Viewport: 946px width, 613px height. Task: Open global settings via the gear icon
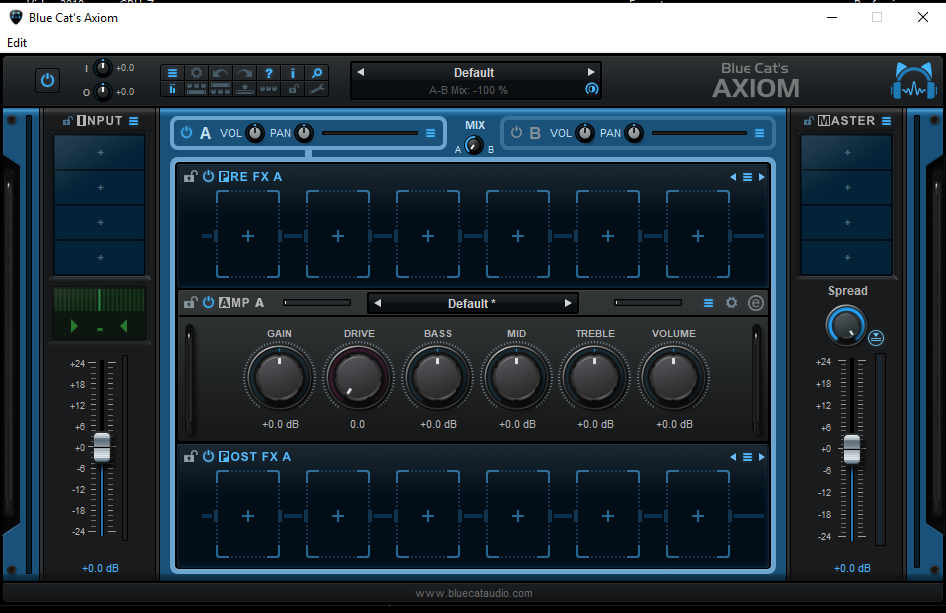pos(196,73)
